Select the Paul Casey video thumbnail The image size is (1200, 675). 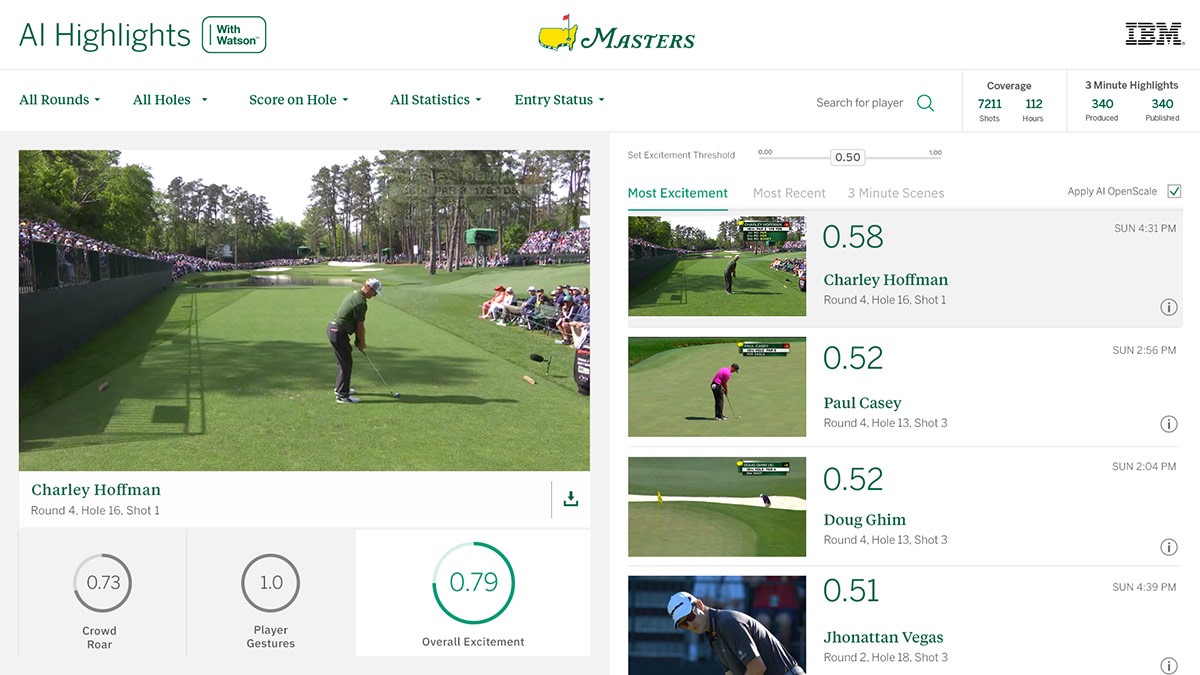pos(717,387)
